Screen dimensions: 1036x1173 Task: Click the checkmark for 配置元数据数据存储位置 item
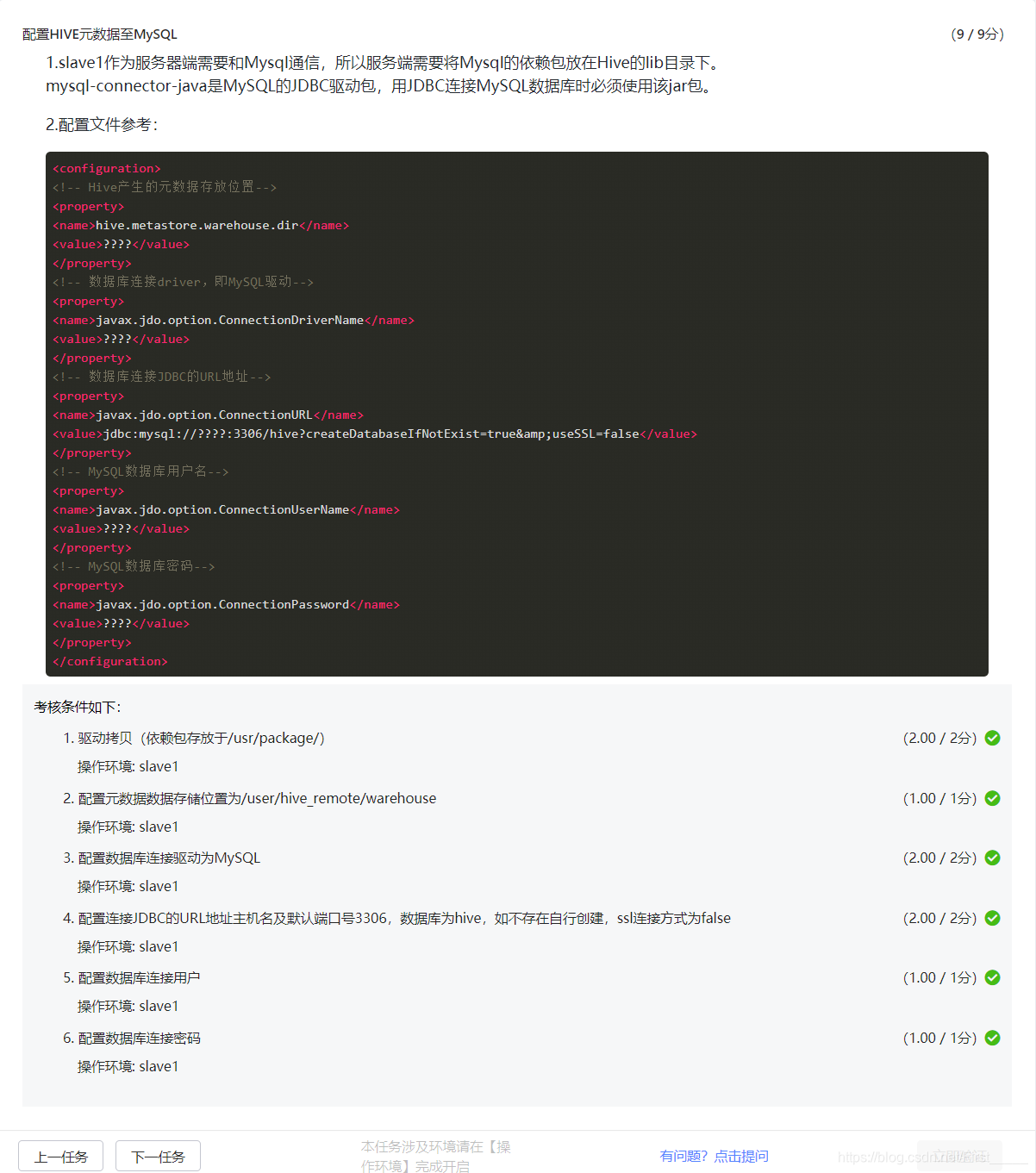[x=992, y=798]
